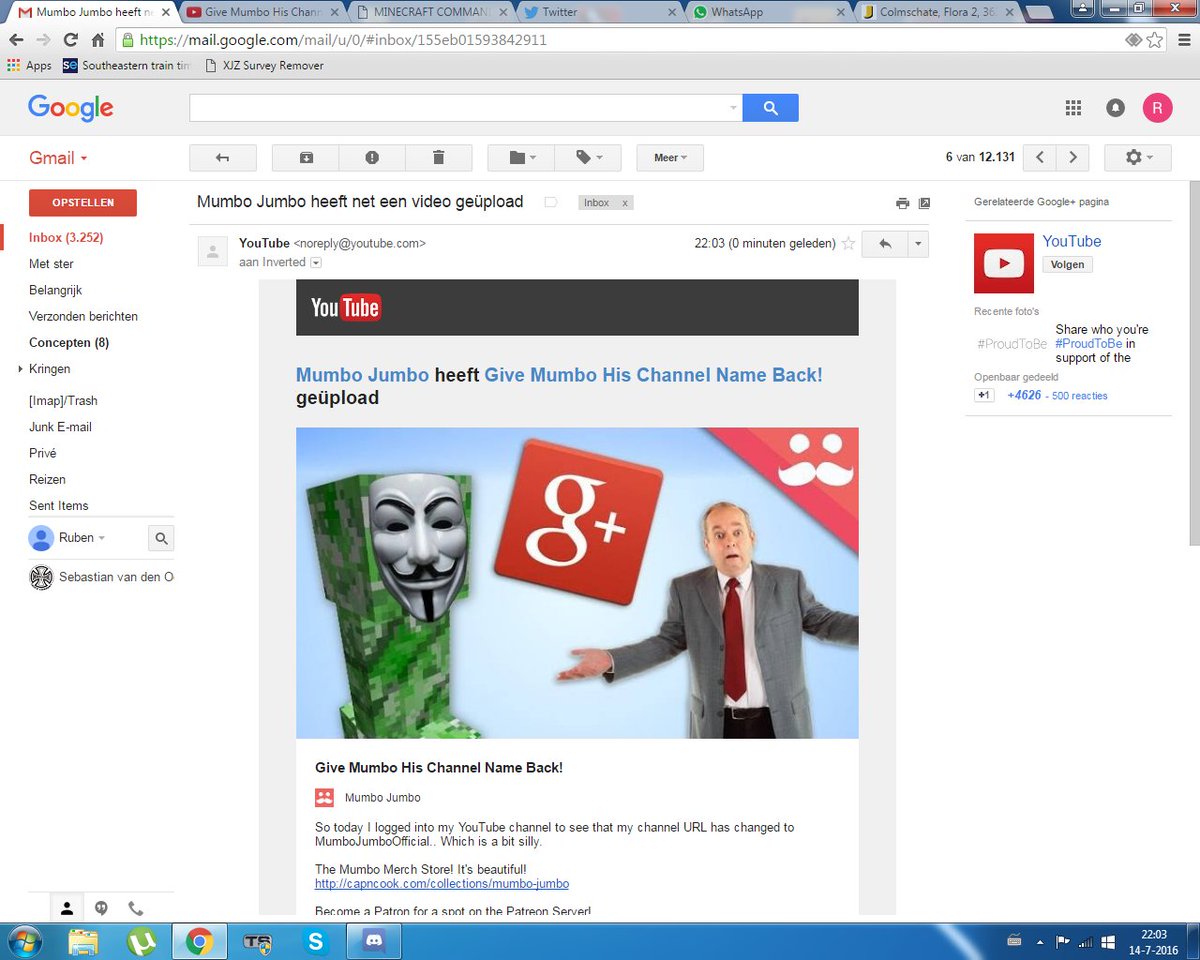The image size is (1200, 960).
Task: Open the capncook.com Mumbo merch link
Action: click(x=442, y=884)
